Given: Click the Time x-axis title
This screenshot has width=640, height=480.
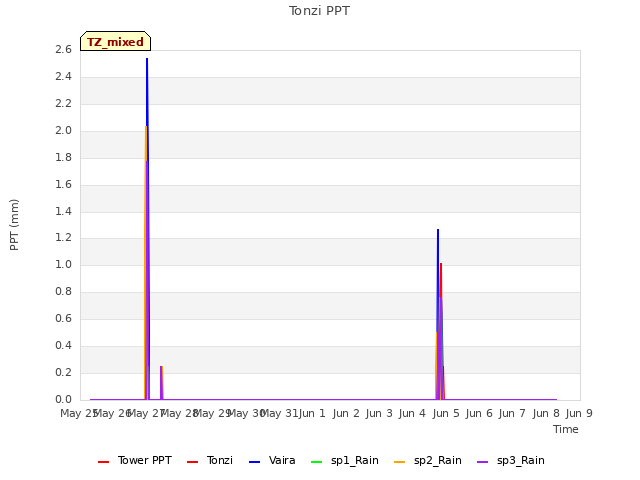Looking at the screenshot, I should pos(566,429).
